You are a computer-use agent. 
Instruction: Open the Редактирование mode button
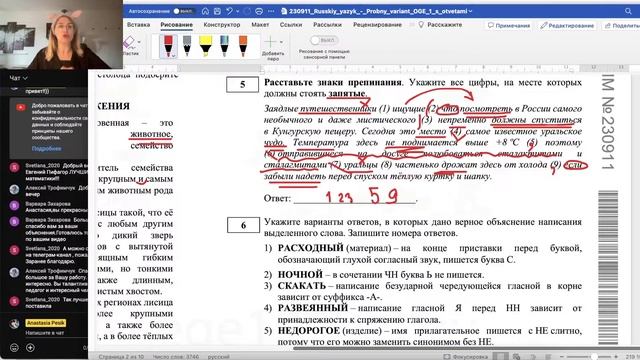pos(567,25)
